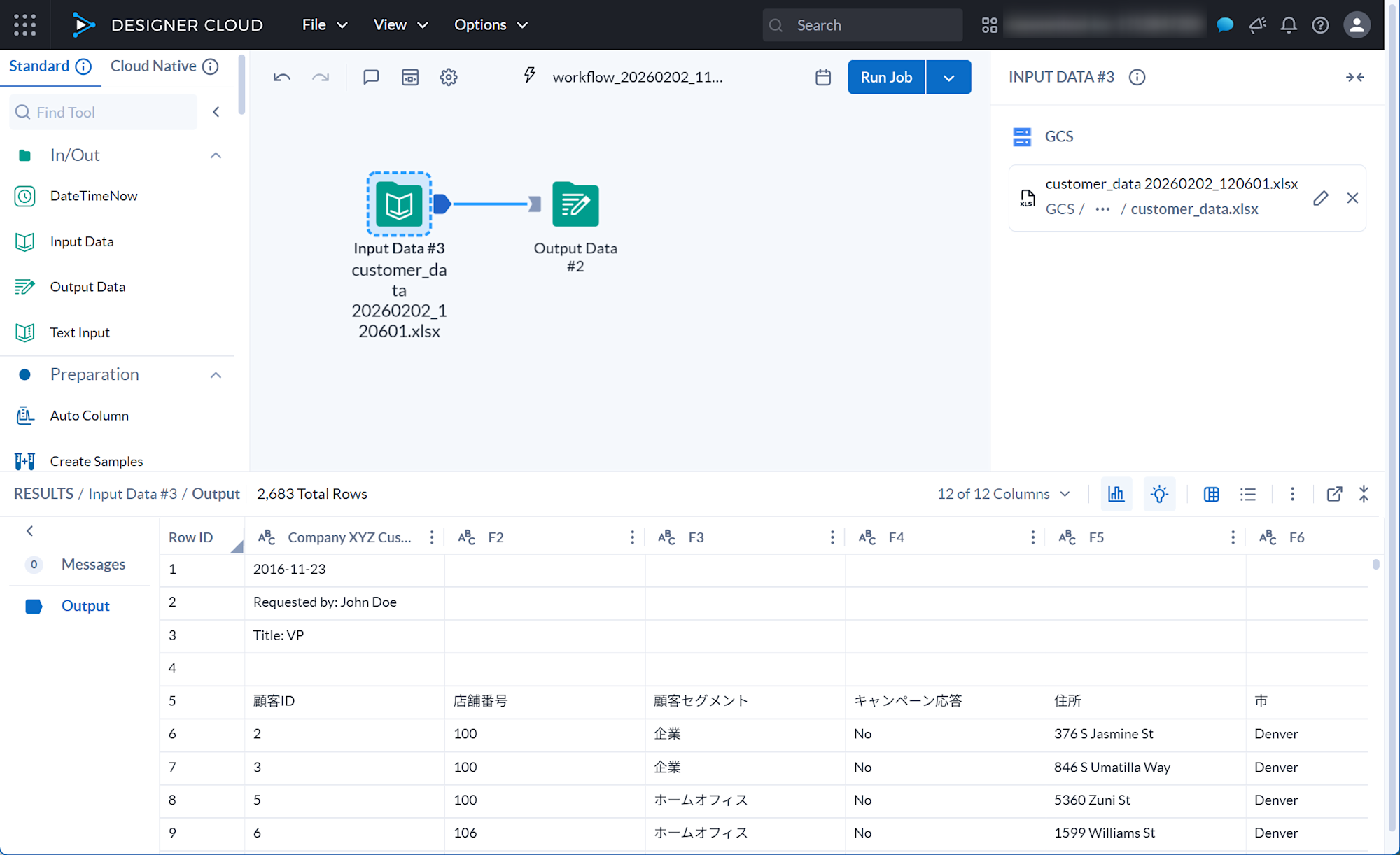
Task: Open the Messages results section
Action: pyautogui.click(x=93, y=564)
